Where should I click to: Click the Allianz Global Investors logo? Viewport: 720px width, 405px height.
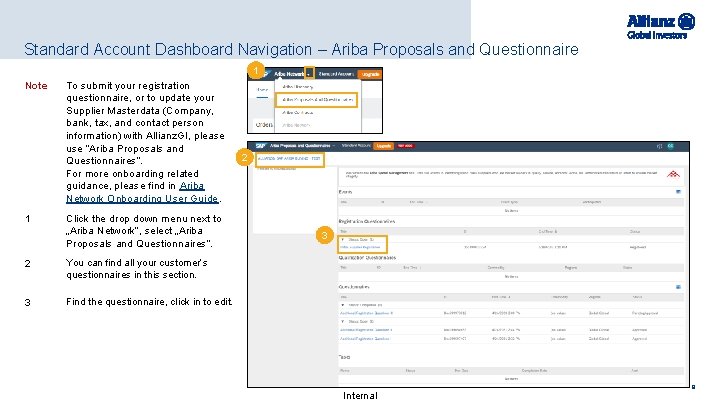(x=661, y=26)
